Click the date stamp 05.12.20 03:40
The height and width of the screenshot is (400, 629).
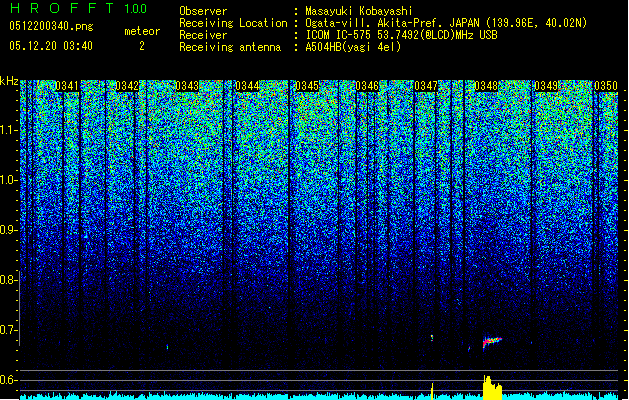tap(51, 46)
